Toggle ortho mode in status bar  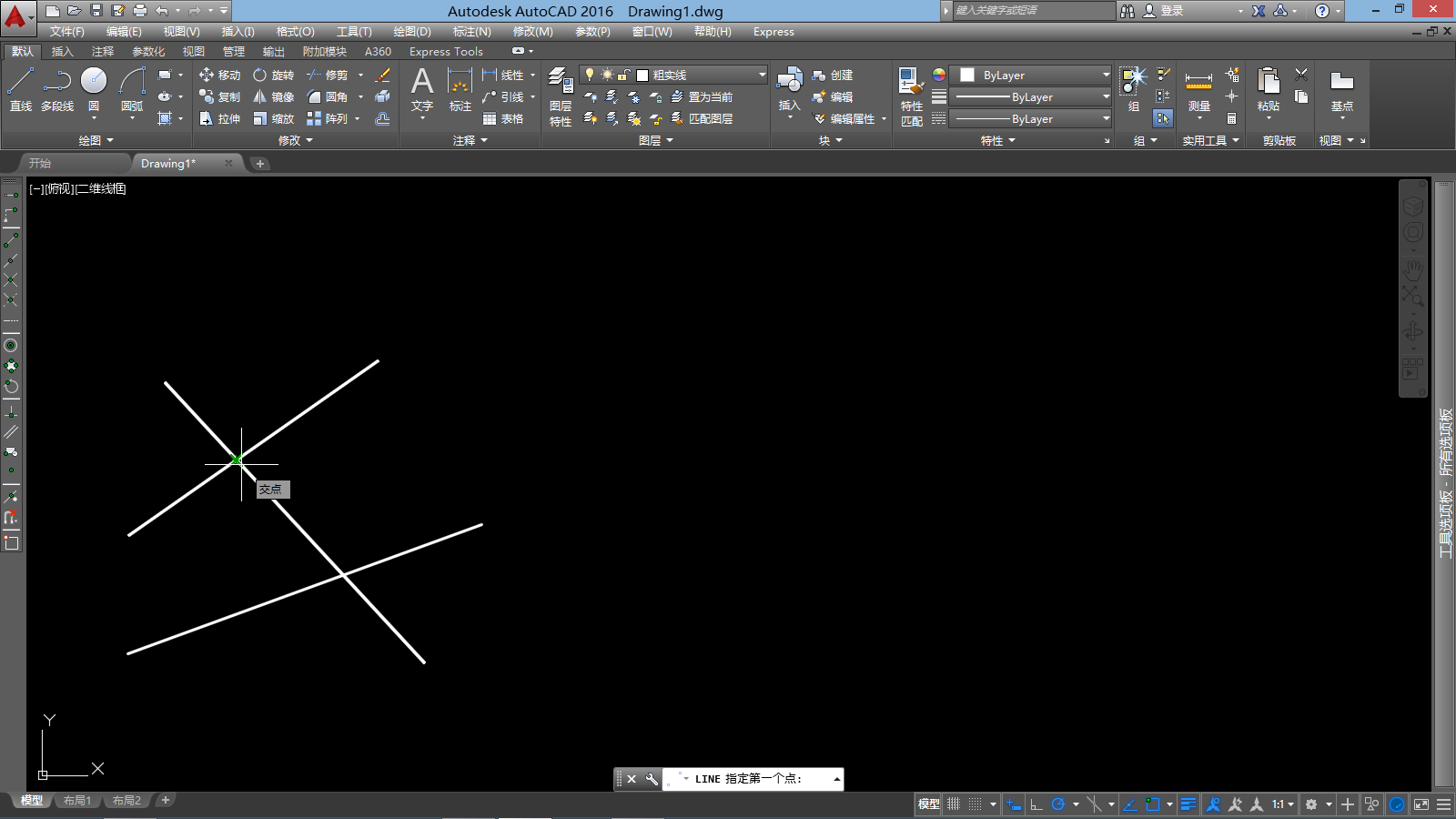1036,804
